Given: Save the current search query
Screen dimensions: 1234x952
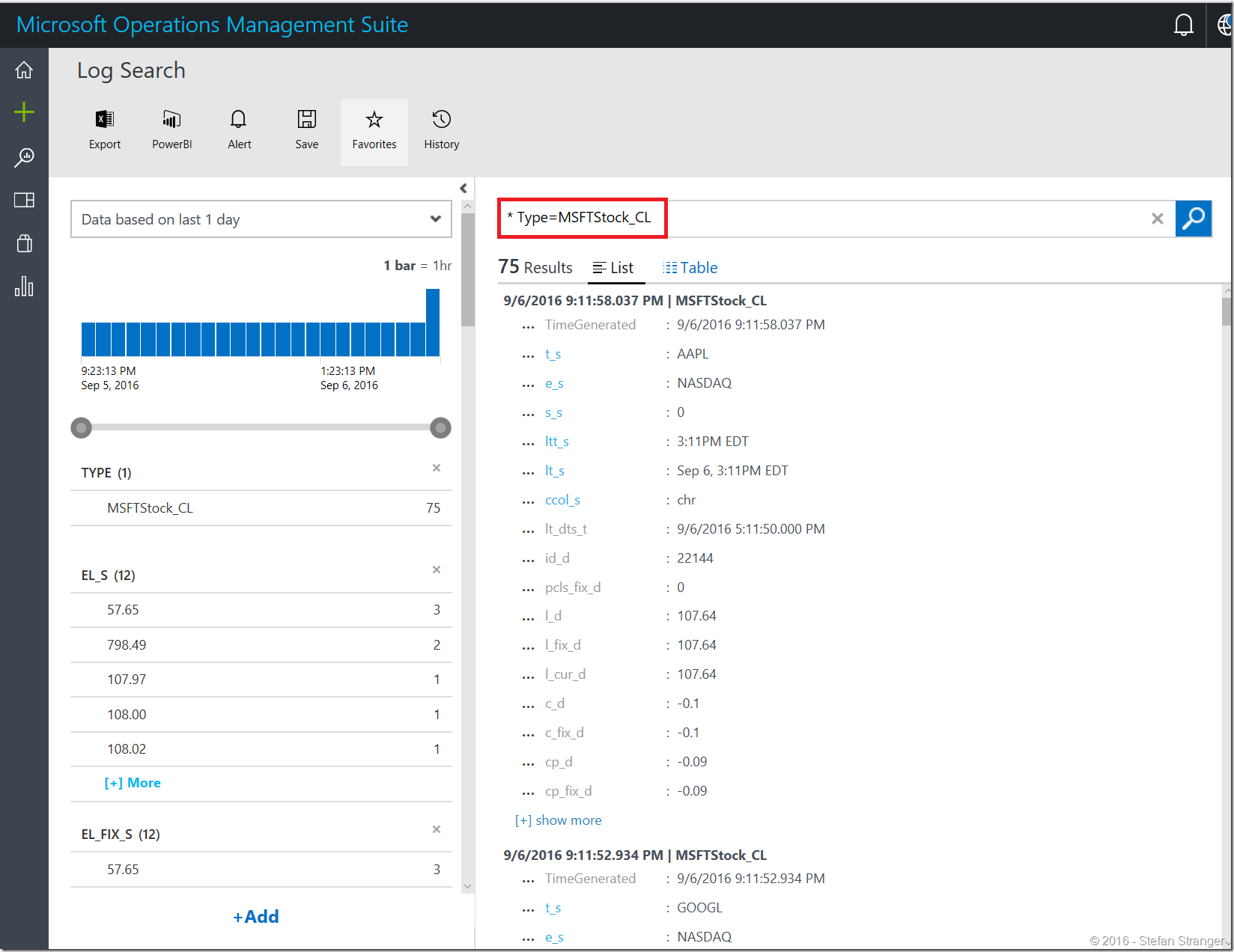Looking at the screenshot, I should click(x=307, y=131).
